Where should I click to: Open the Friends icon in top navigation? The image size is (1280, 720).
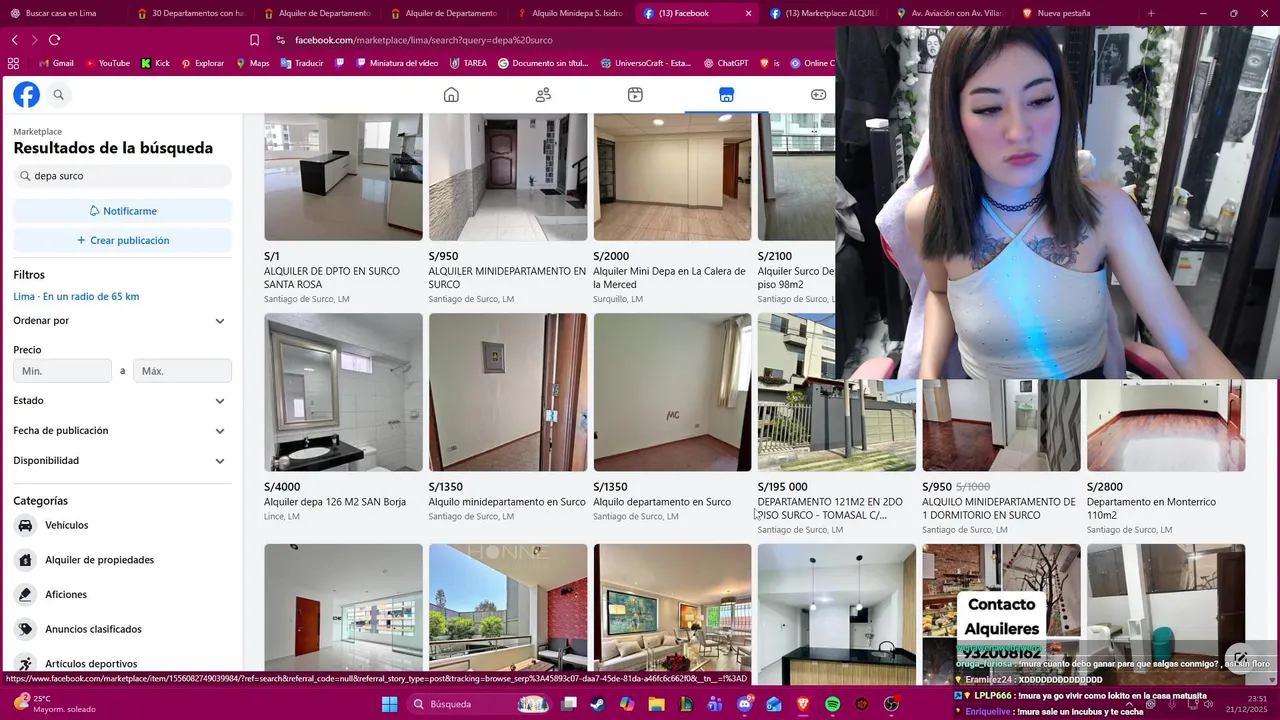tap(543, 95)
